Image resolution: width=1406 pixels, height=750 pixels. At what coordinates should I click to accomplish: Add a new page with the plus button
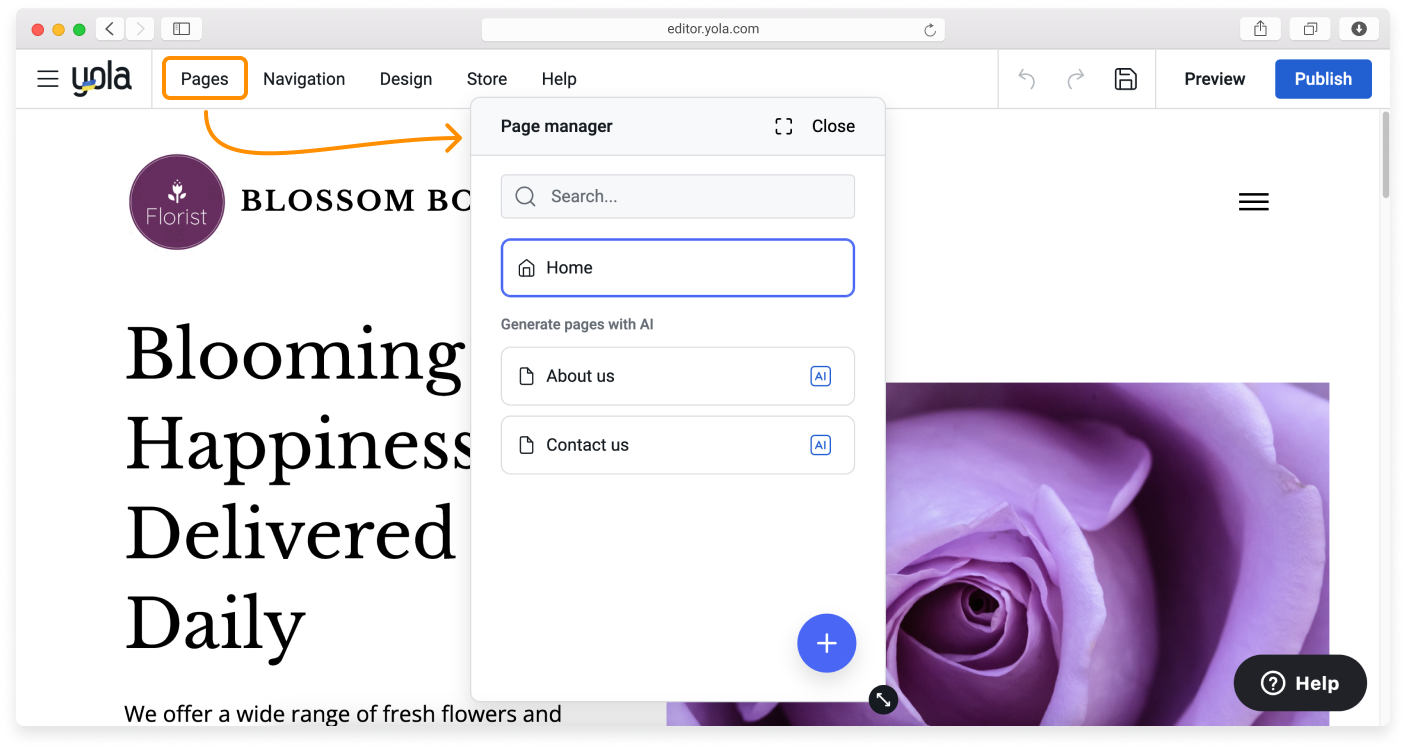click(826, 643)
